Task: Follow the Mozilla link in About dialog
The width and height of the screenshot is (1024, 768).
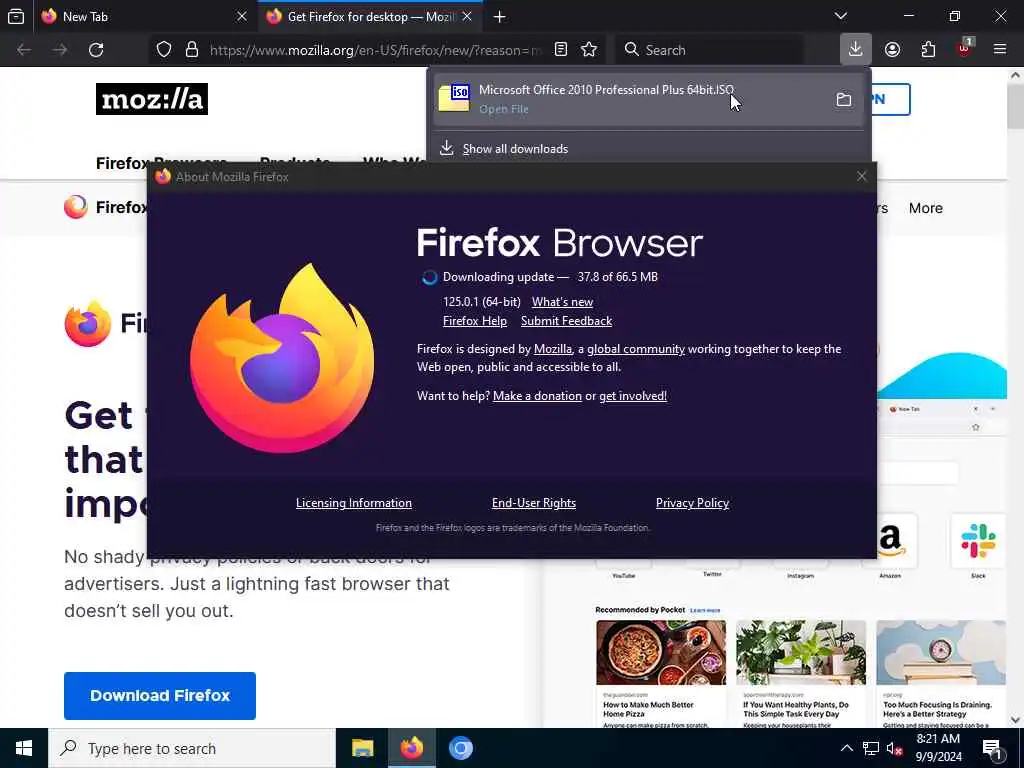Action: tap(552, 349)
